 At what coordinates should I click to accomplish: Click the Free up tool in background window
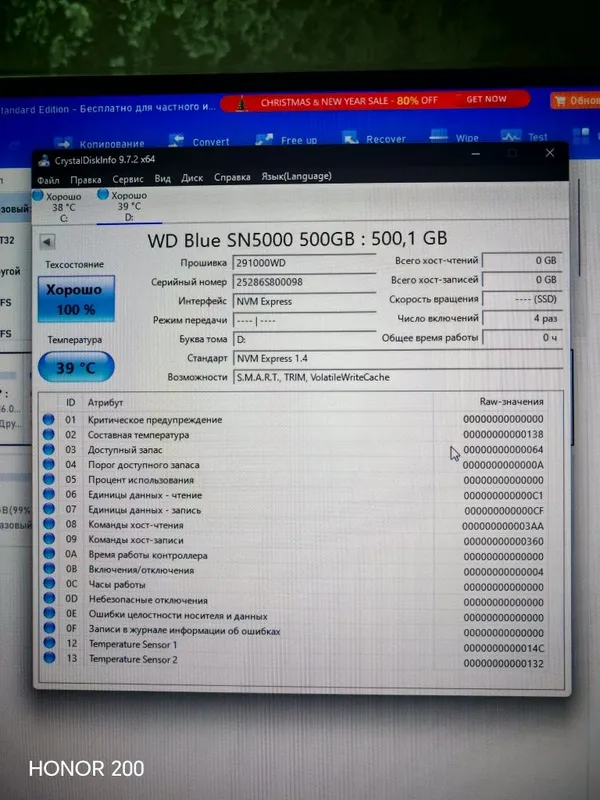(286, 140)
